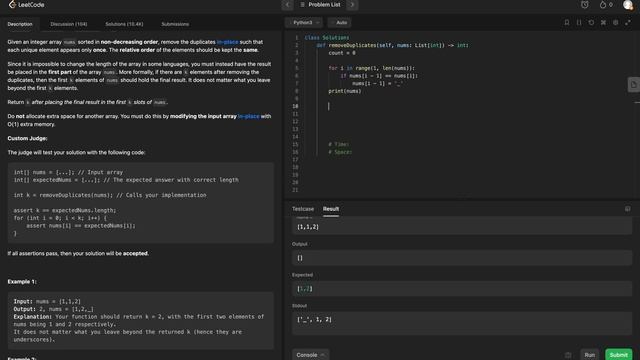The width and height of the screenshot is (640, 360).
Task: Click the '# Time:' comment line
Action: (x=339, y=144)
